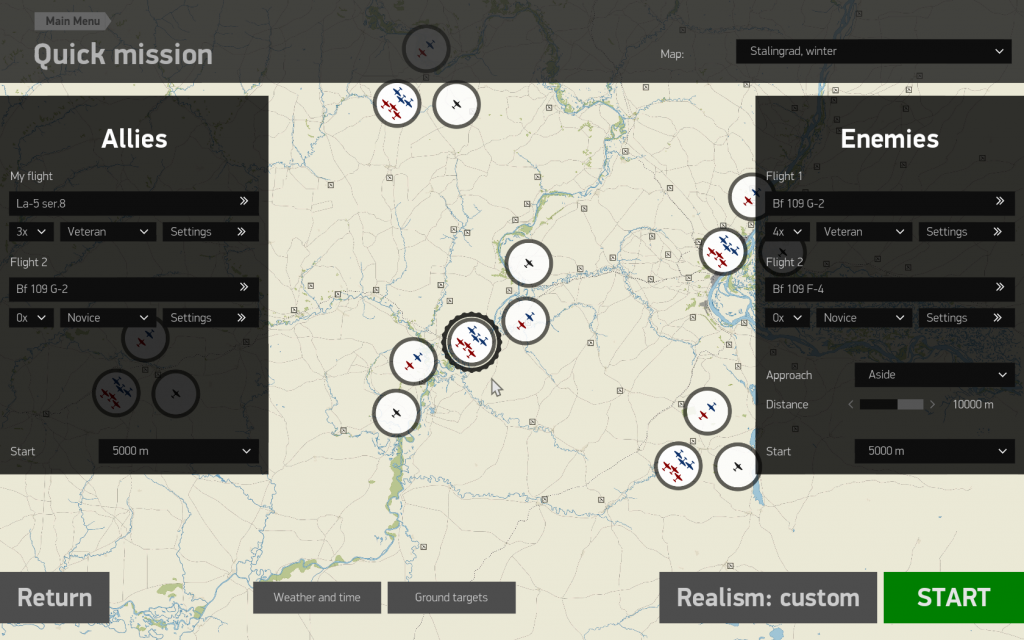Open My flight plane count dropdown 3x
The height and width of the screenshot is (640, 1024).
32,231
